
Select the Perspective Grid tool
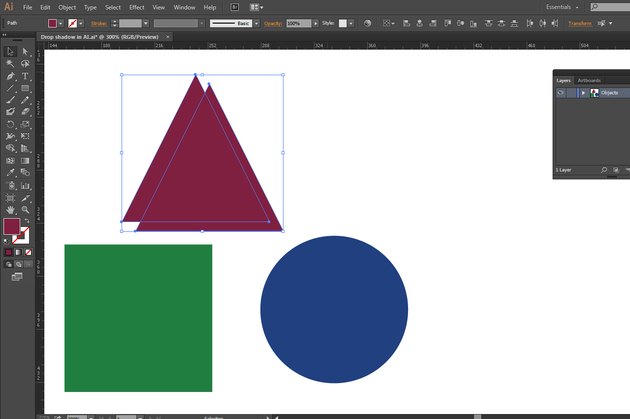tap(25, 149)
